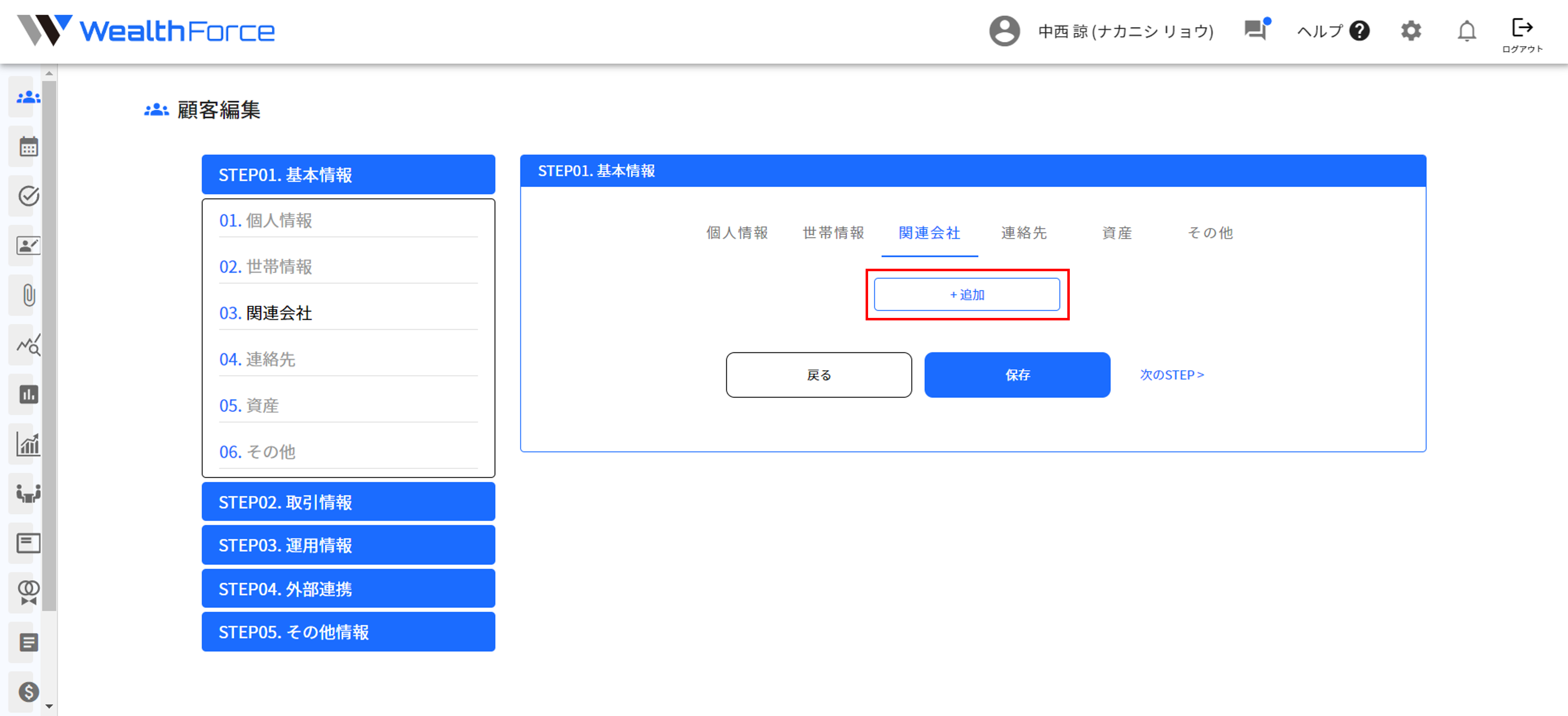The height and width of the screenshot is (716, 1568).
Task: Select 06. その他 in step list
Action: [x=348, y=452]
